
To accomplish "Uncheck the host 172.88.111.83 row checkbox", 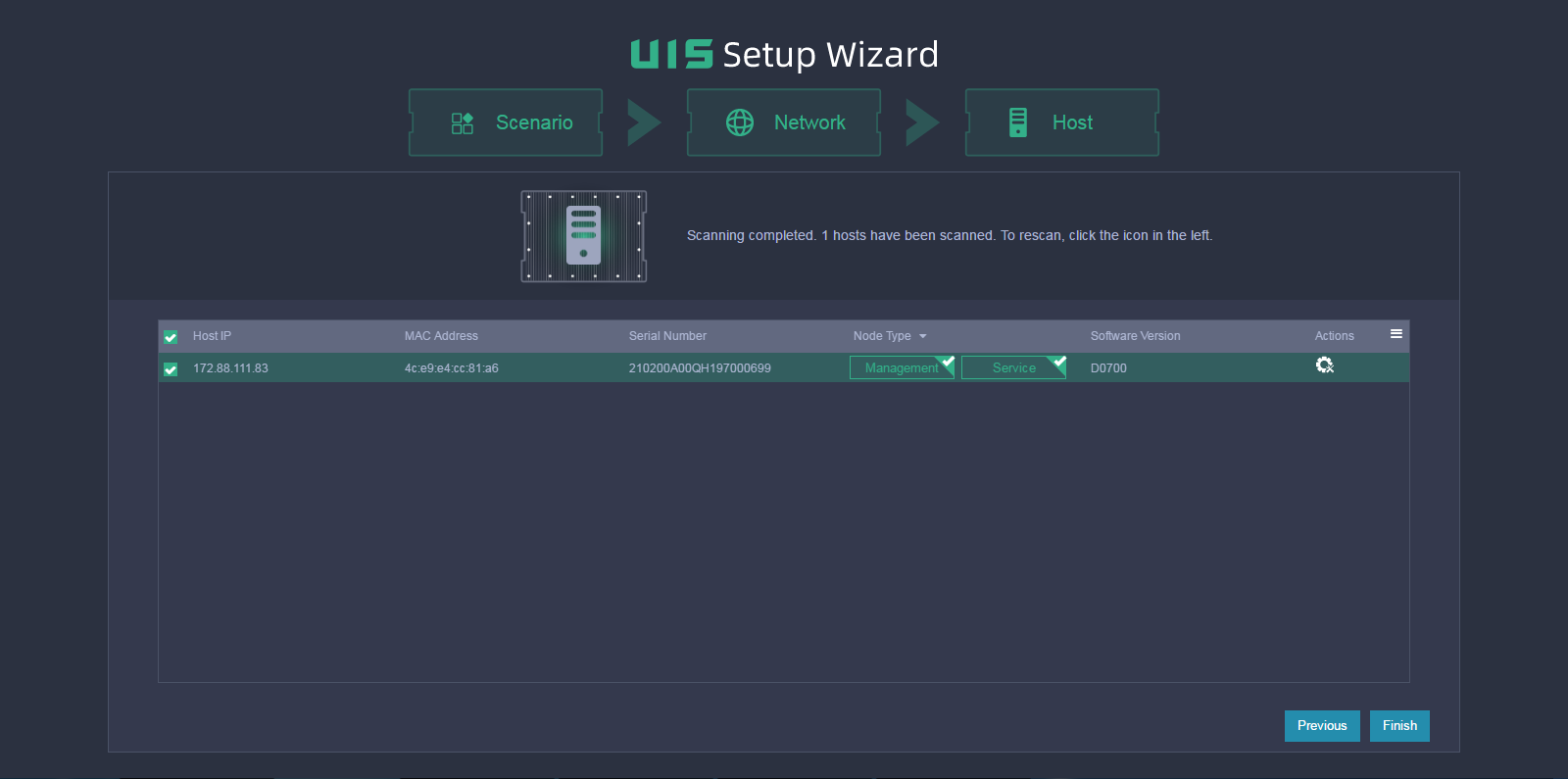I will (171, 369).
